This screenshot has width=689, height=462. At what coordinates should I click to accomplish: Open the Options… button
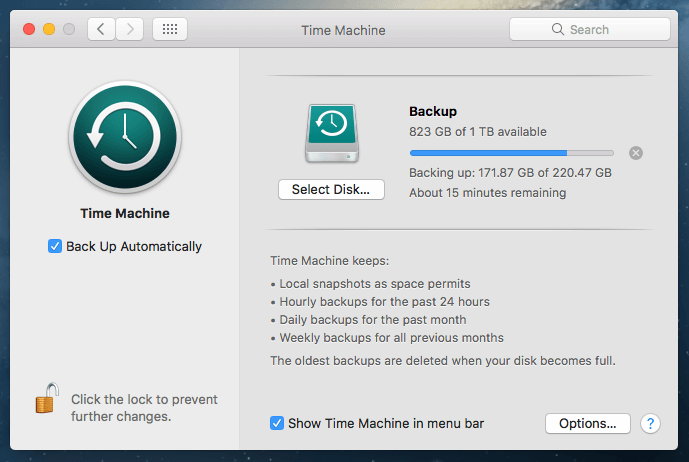coord(588,424)
